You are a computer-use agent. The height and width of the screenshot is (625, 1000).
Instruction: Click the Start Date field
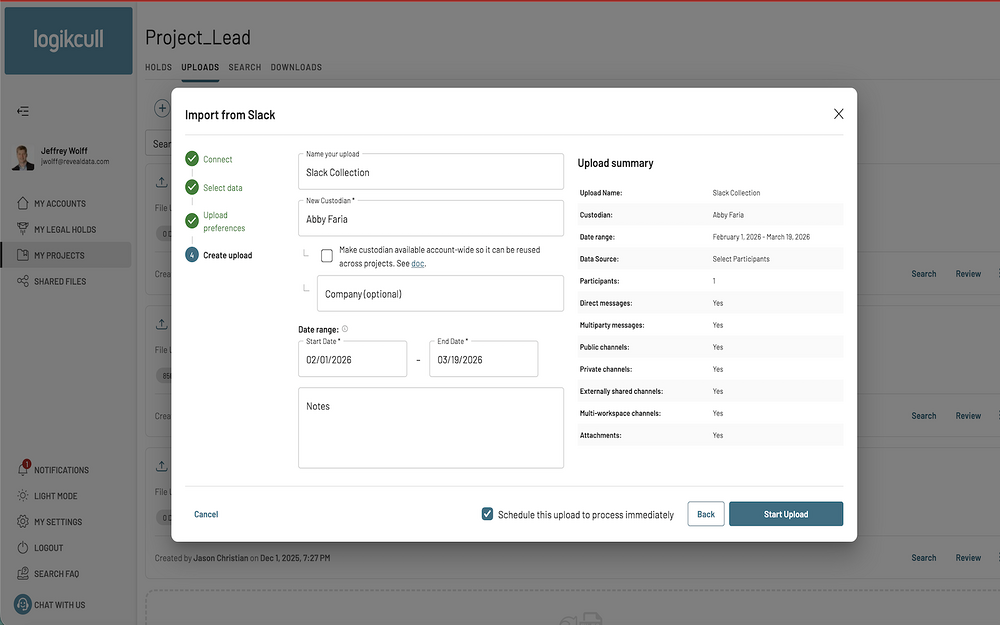(353, 358)
